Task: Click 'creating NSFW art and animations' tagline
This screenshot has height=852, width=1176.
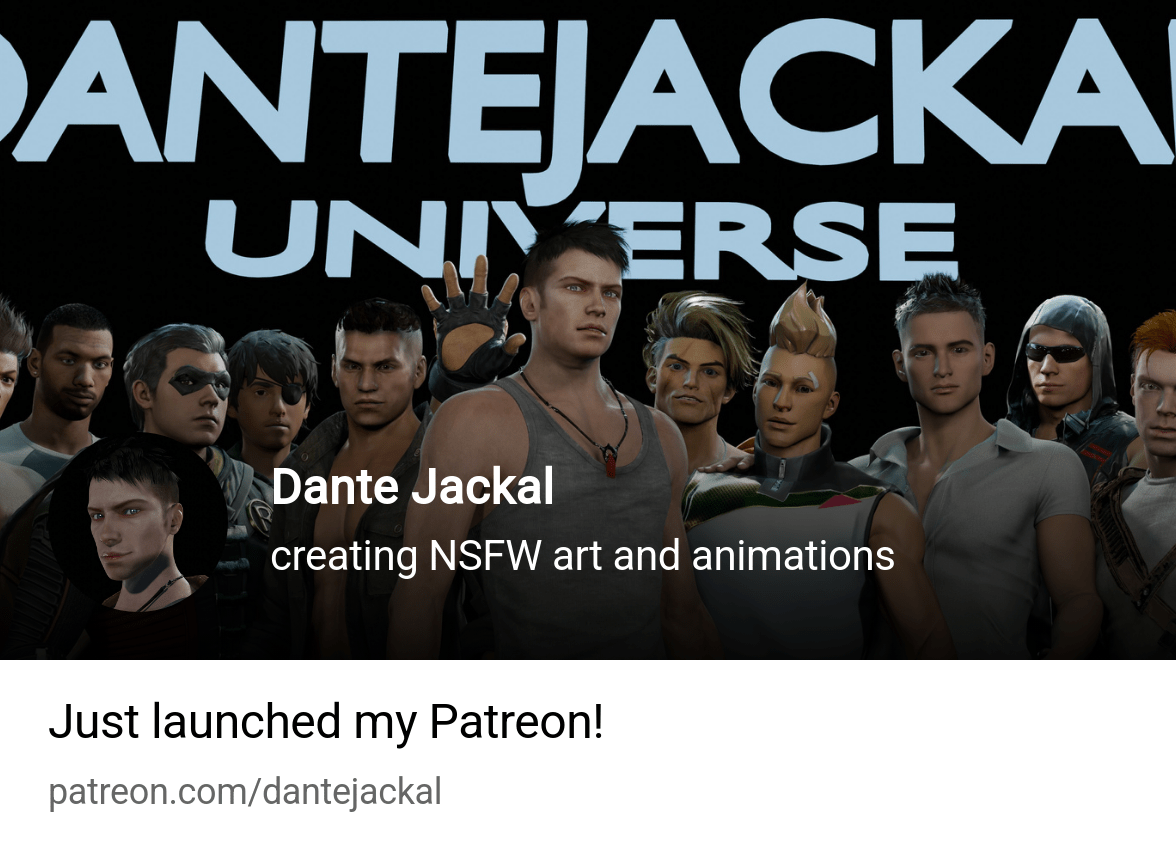Action: point(582,556)
